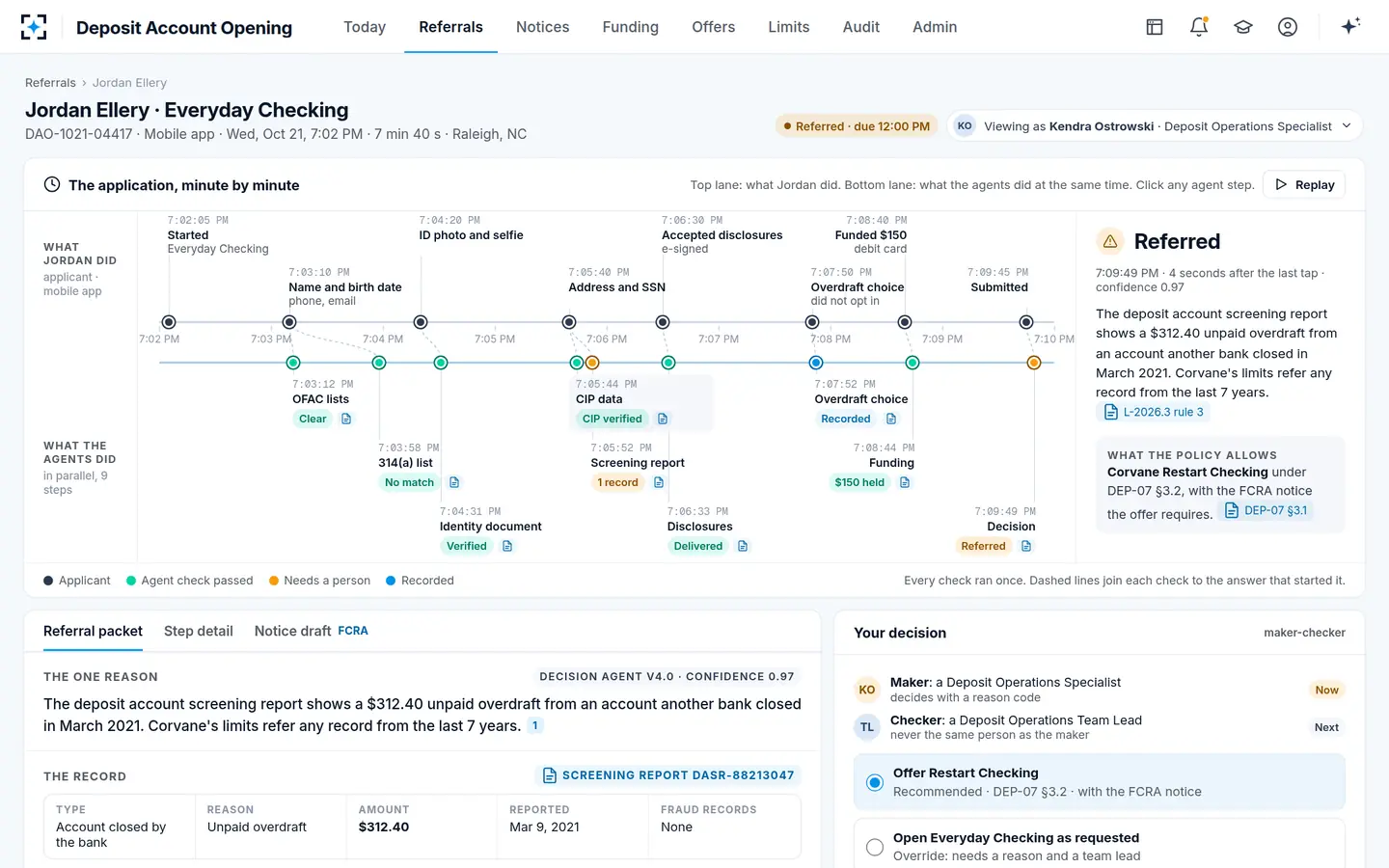Image resolution: width=1389 pixels, height=868 pixels.
Task: Open the L-2026.3 rule 3 link
Action: click(x=1153, y=412)
